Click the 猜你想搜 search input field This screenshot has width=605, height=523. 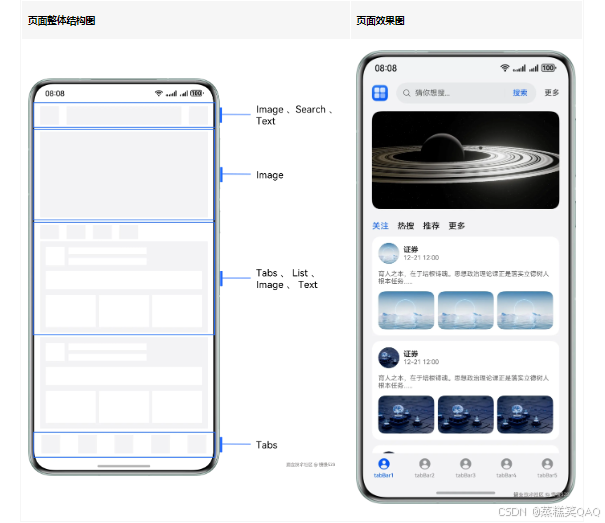(466, 93)
